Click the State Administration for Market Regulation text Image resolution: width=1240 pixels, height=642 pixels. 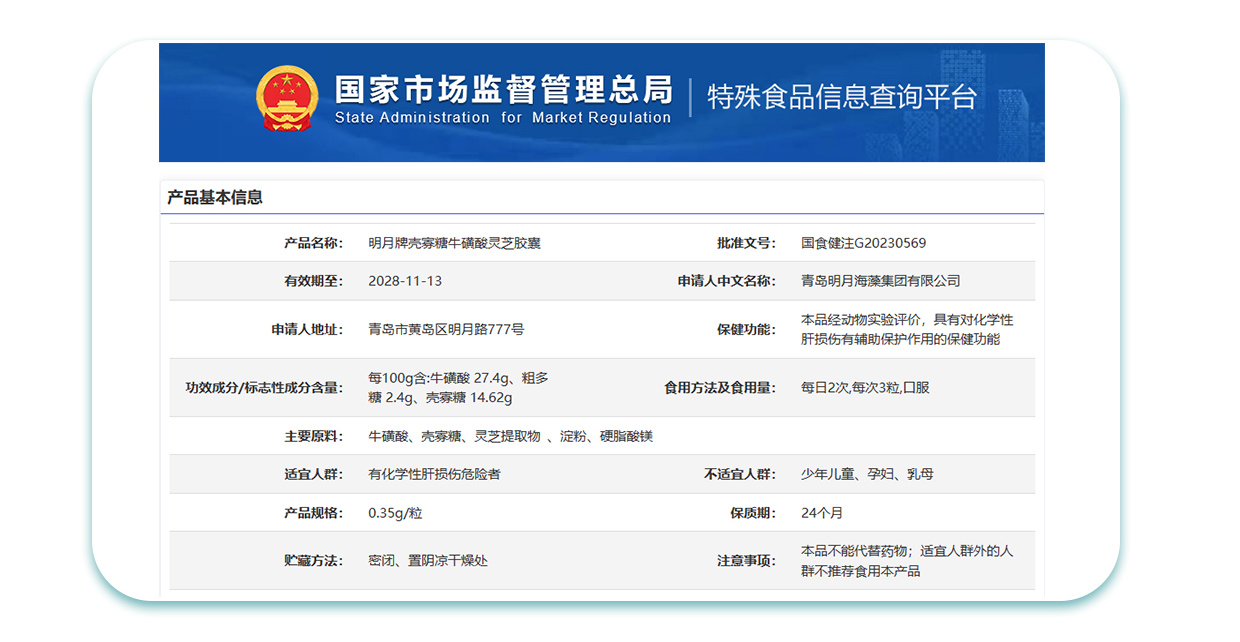point(503,118)
